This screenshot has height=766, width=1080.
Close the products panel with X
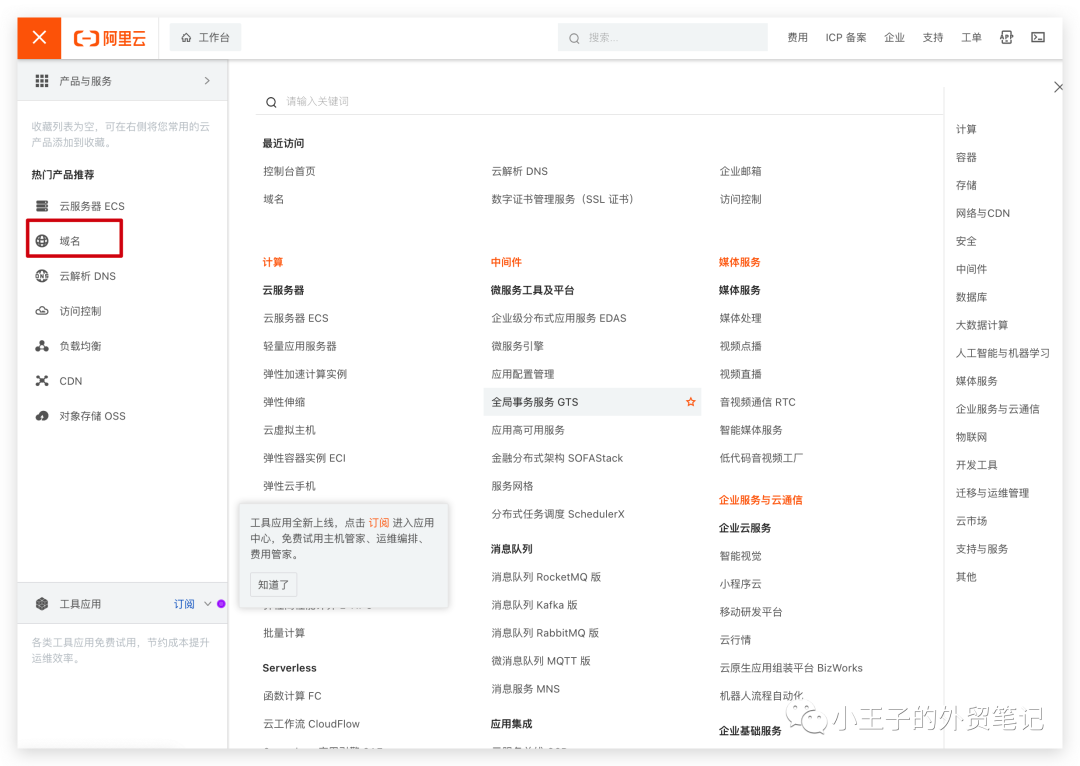1059,87
